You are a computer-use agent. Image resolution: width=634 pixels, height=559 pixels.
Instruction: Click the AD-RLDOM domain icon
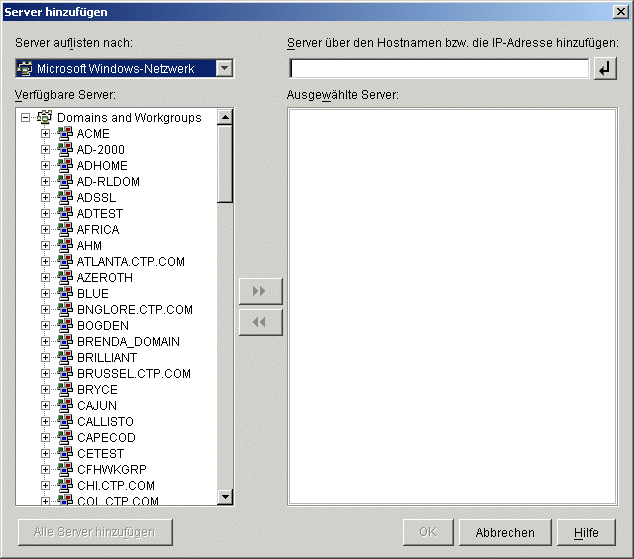click(65, 181)
